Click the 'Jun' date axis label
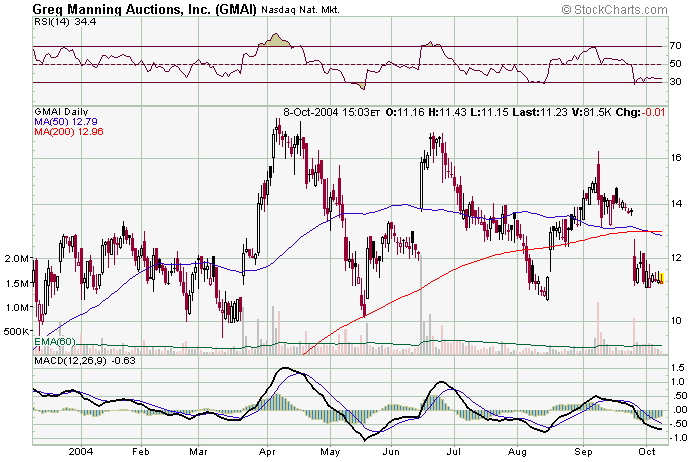 pyautogui.click(x=391, y=451)
